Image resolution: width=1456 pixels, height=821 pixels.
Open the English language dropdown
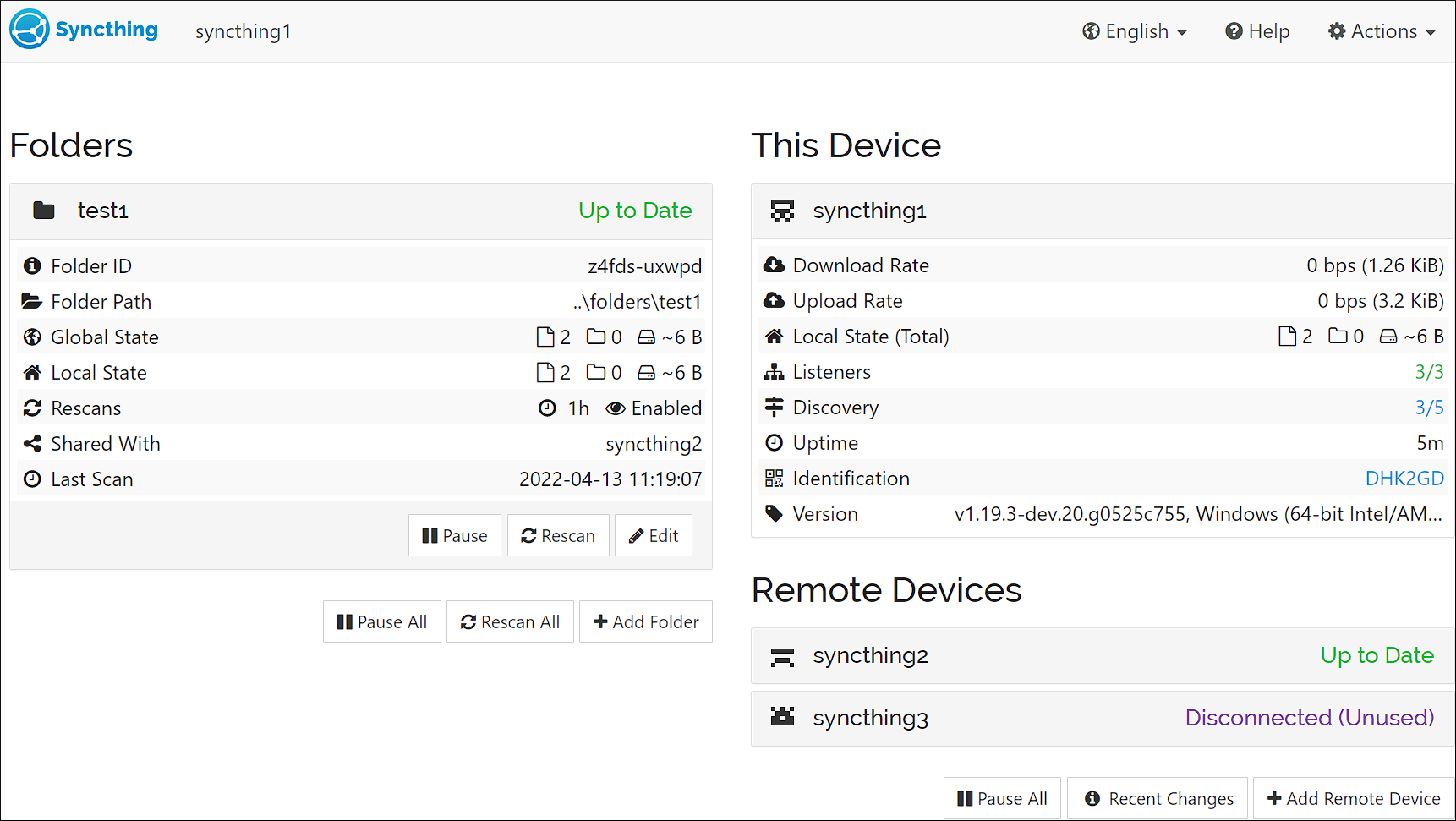click(x=1135, y=30)
